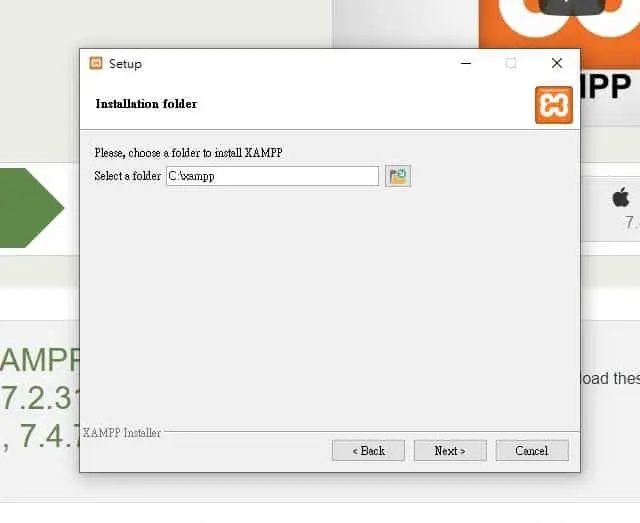
Task: Click the small Setup icon in the title bar
Action: tap(96, 63)
